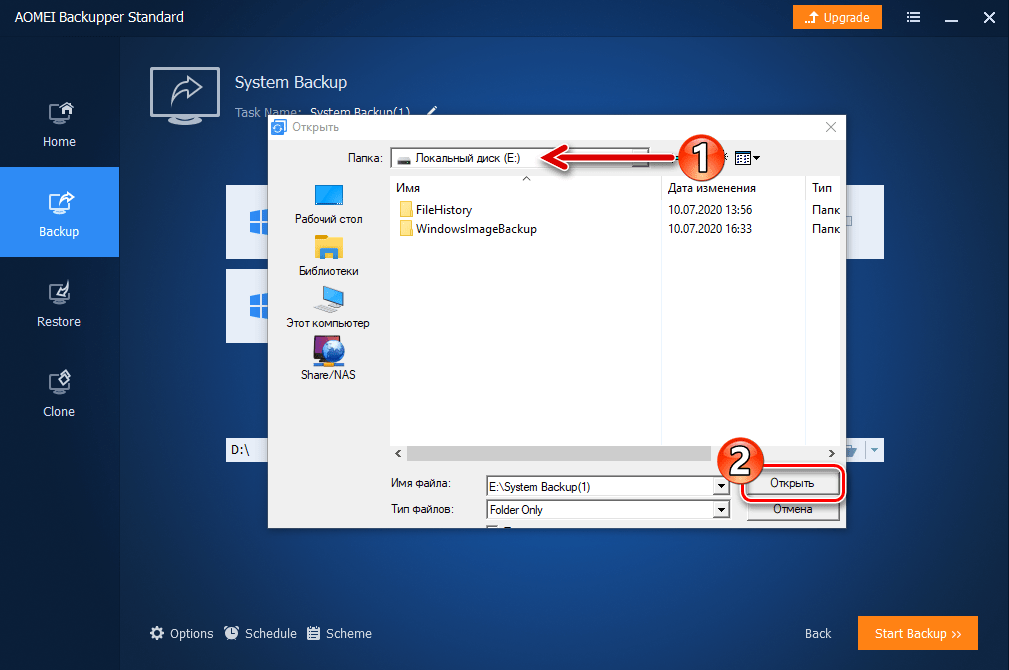Image resolution: width=1009 pixels, height=670 pixels.
Task: Open the Рабочий стол location
Action: click(329, 204)
